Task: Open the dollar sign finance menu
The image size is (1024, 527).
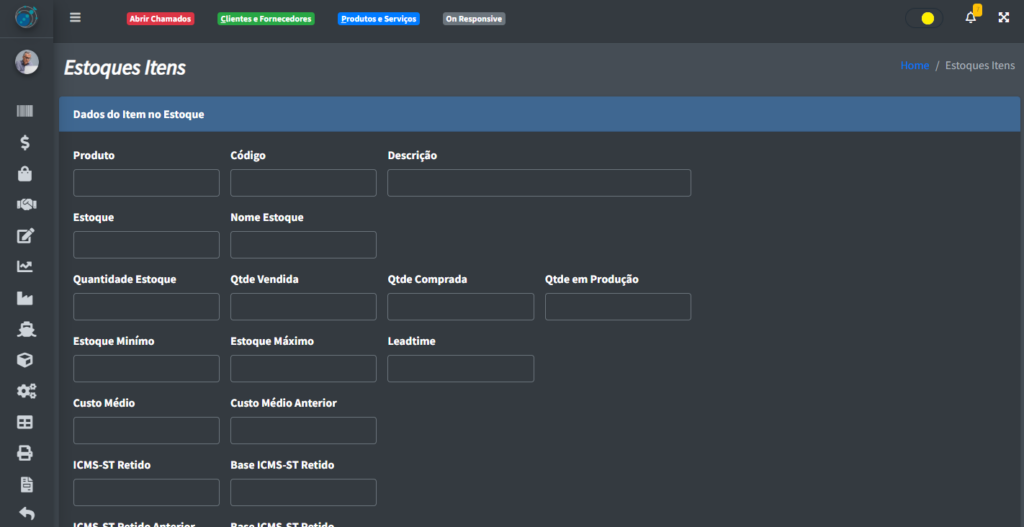Action: (26, 143)
